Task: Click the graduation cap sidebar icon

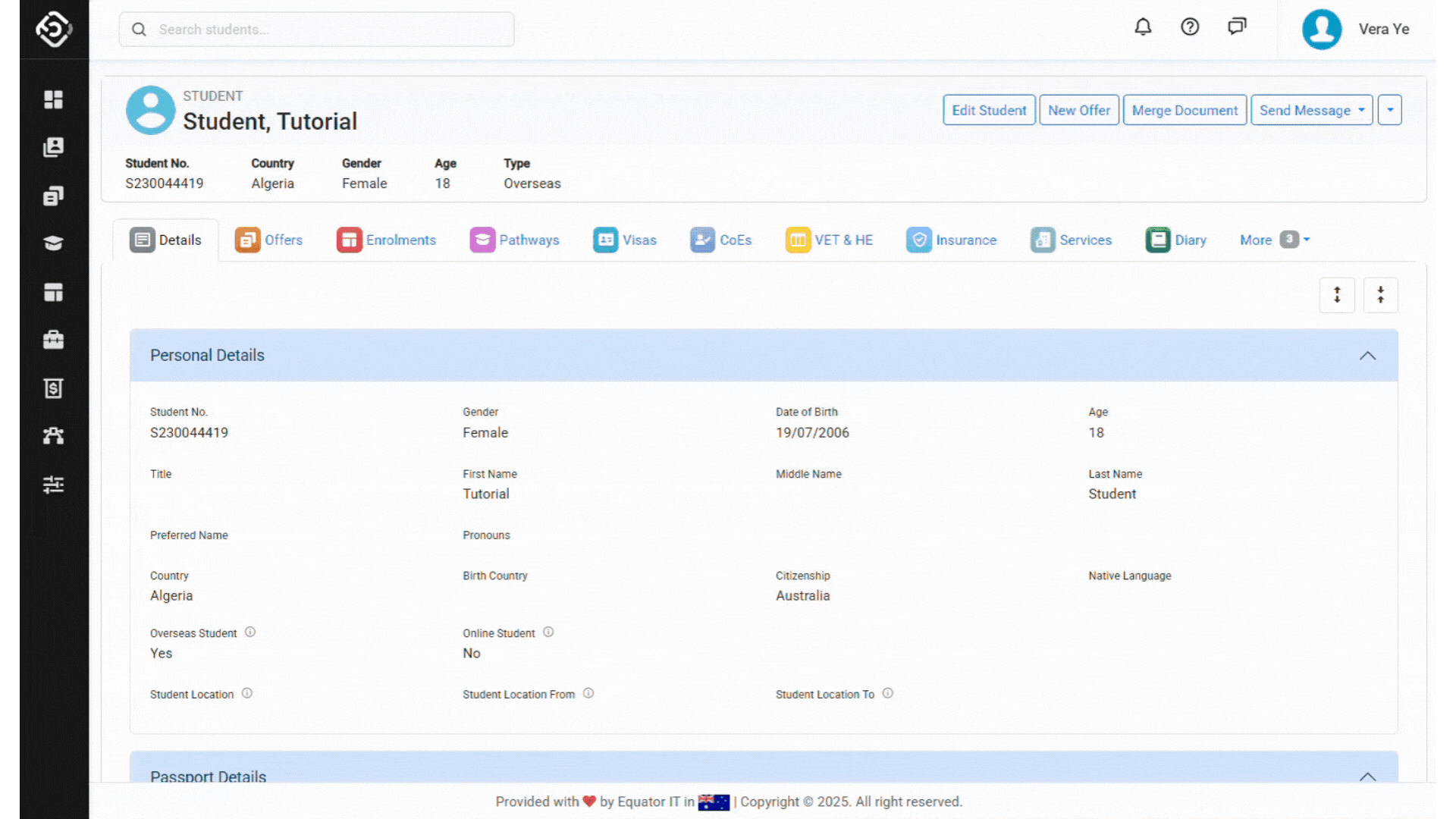Action: (x=53, y=243)
